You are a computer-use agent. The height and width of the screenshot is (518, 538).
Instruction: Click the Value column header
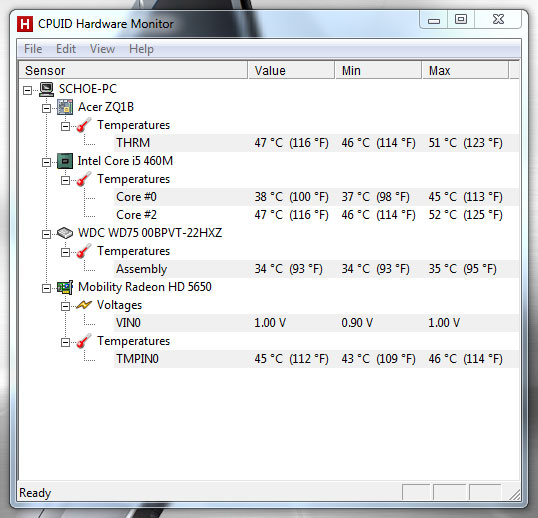point(292,70)
